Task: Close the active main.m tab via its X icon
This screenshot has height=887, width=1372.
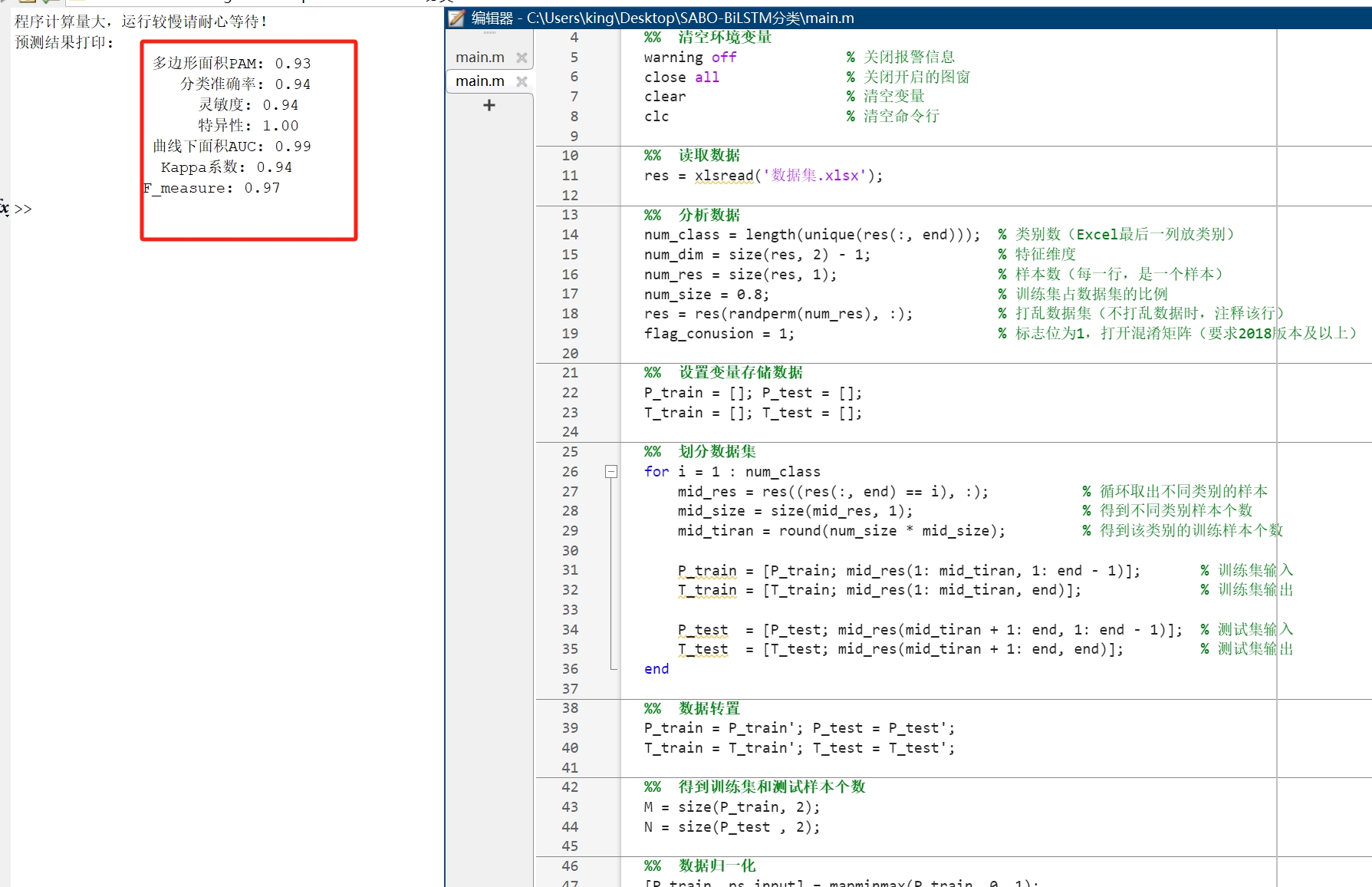Action: point(522,81)
